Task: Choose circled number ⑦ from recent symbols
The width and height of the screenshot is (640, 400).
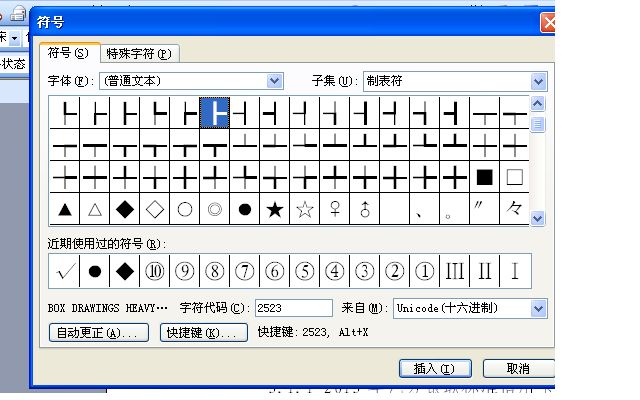Action: [245, 271]
